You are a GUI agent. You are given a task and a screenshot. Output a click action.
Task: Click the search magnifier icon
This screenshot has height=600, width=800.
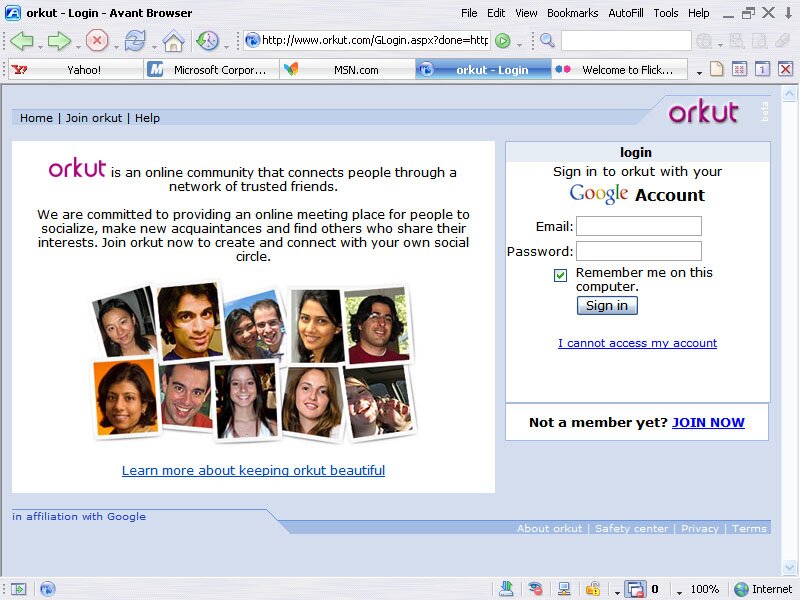(547, 41)
